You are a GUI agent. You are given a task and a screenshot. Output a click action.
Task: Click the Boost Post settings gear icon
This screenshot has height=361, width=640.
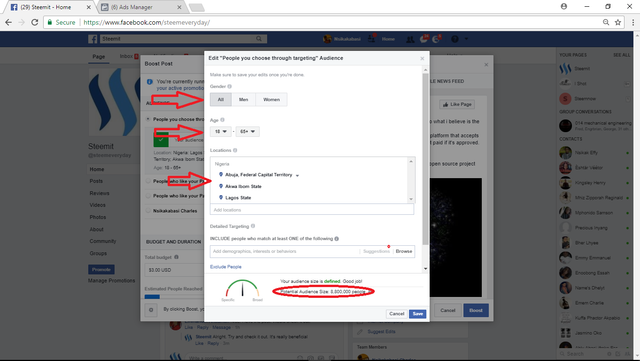pyautogui.click(x=151, y=310)
